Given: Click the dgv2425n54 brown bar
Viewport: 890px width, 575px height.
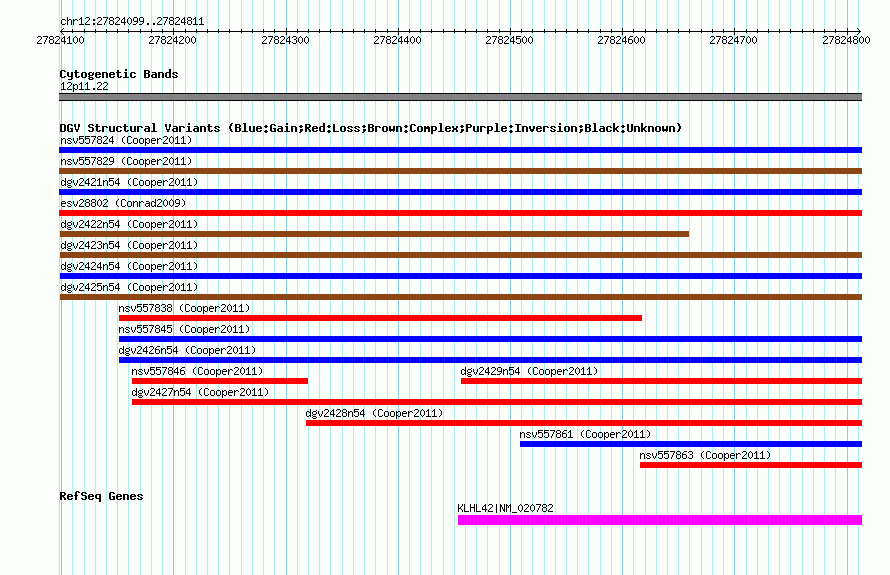Looking at the screenshot, I should (x=460, y=297).
